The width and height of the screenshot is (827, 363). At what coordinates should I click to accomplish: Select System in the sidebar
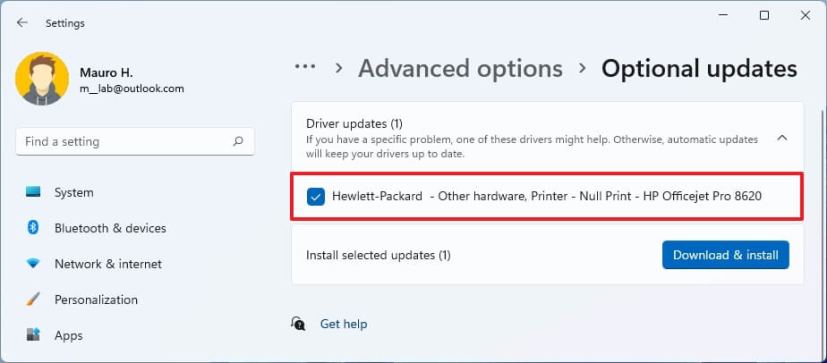(74, 193)
